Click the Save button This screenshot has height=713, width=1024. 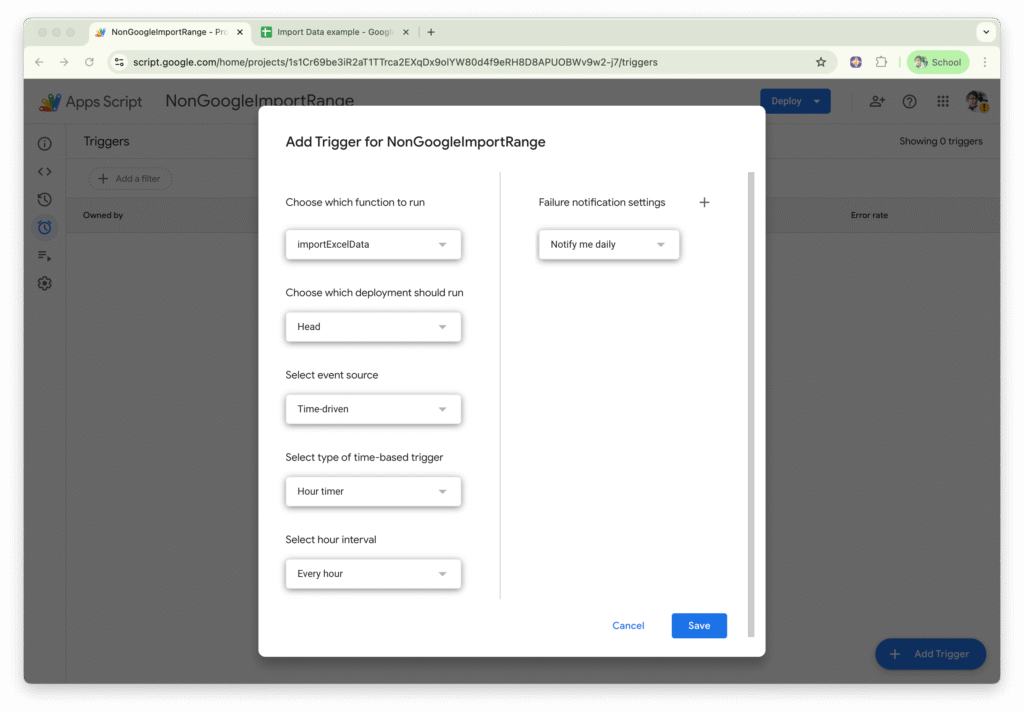[699, 626]
